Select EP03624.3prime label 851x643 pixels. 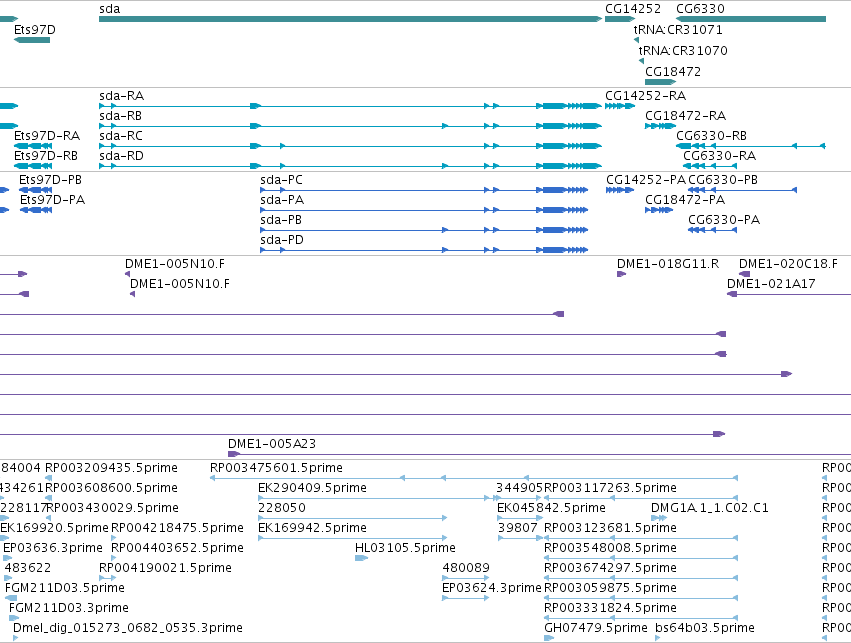[492, 589]
